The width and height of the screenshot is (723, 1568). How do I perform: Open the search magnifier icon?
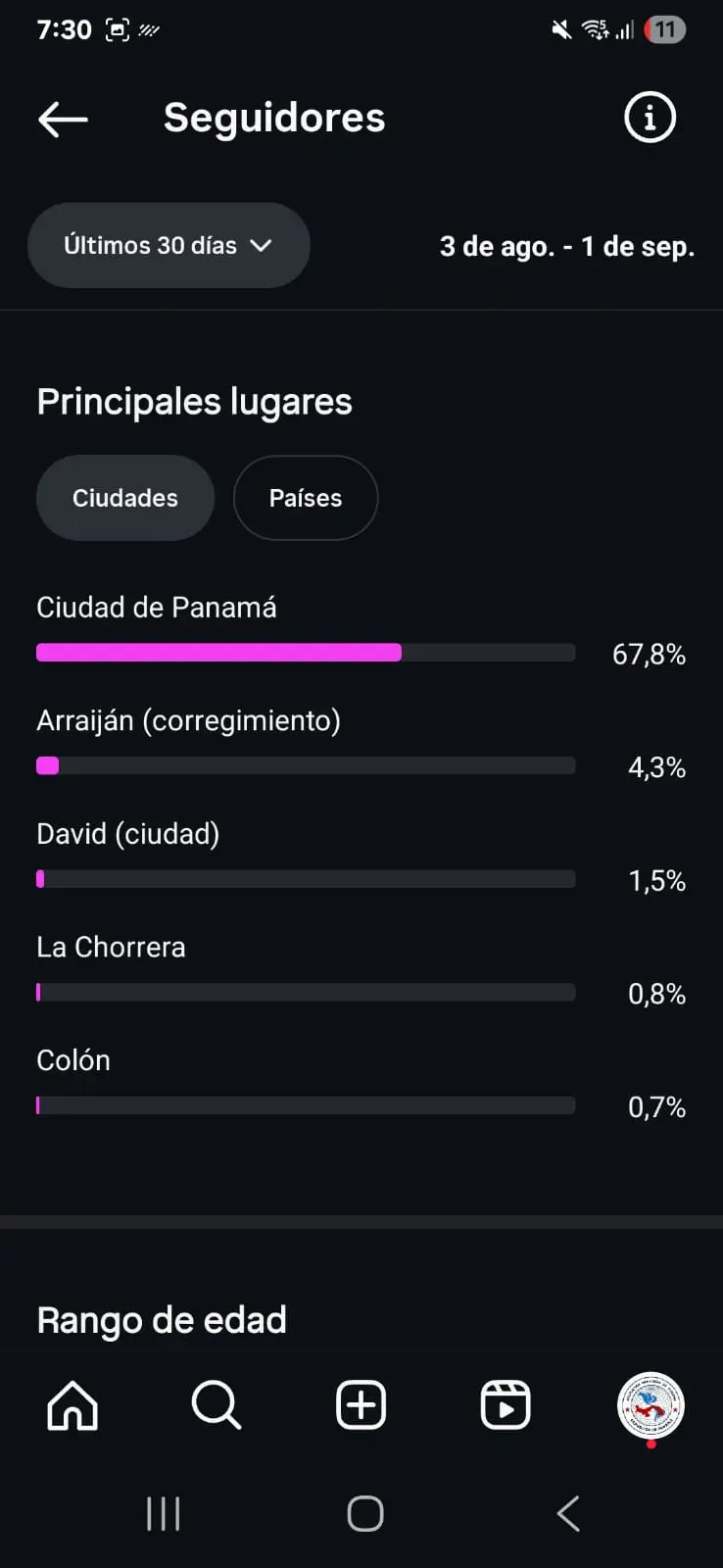[x=217, y=1406]
